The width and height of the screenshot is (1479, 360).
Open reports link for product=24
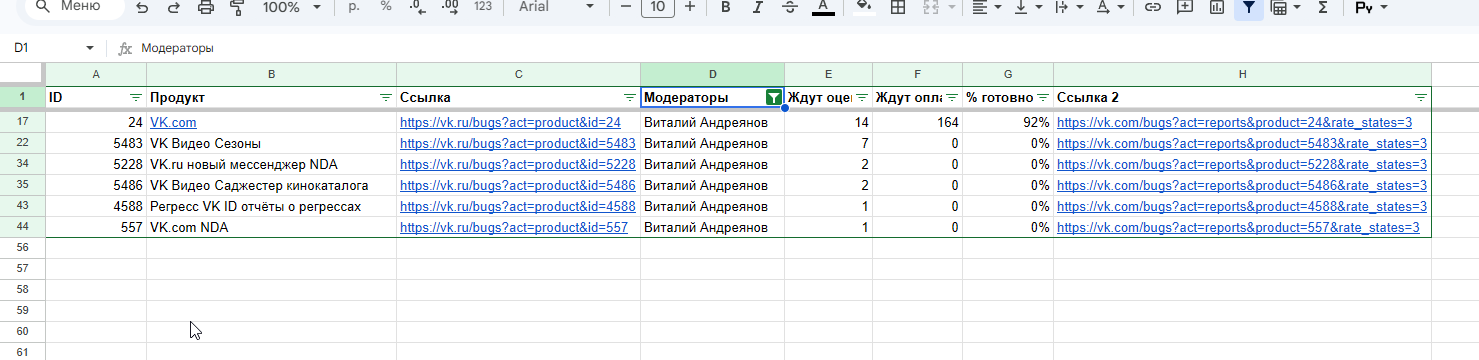pos(1234,123)
